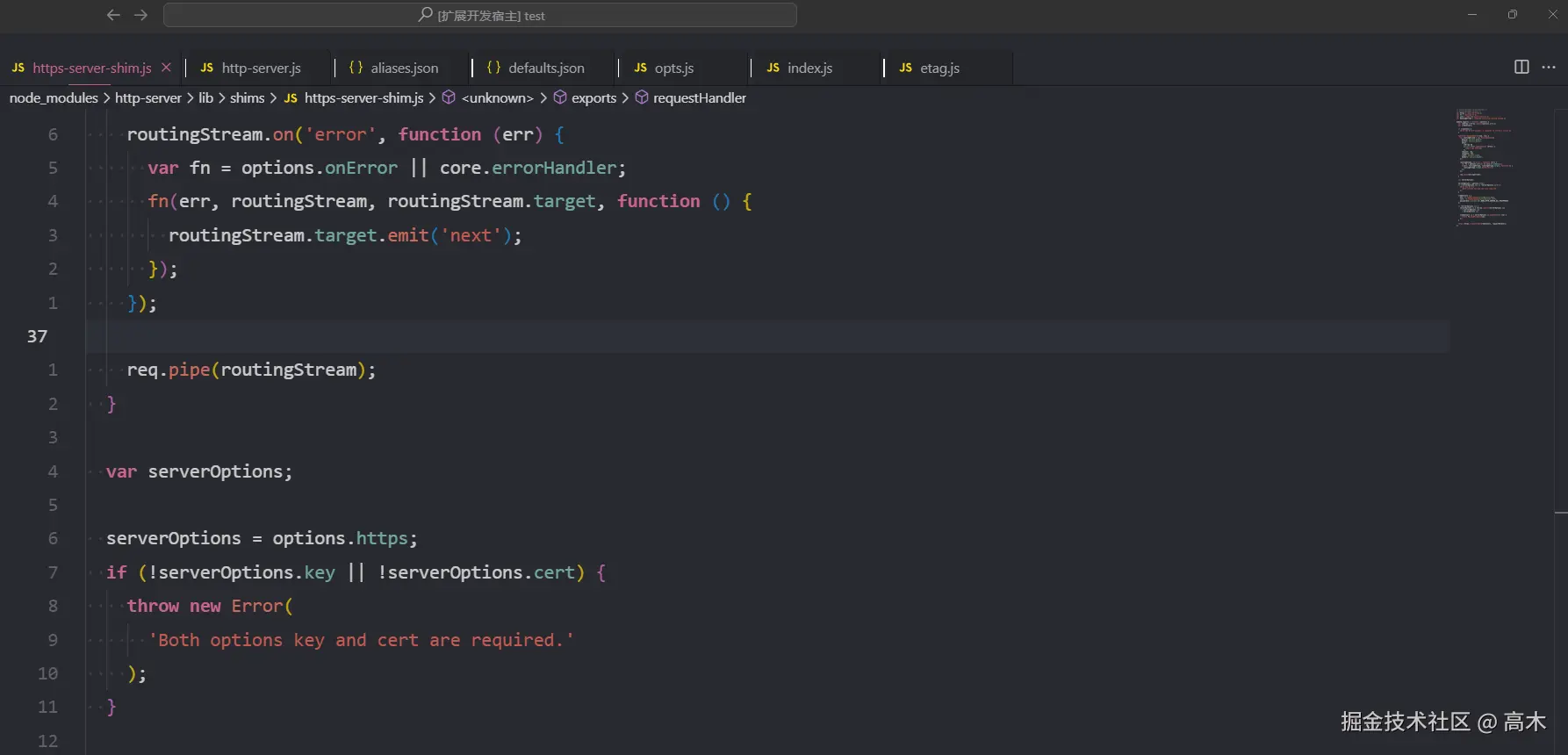This screenshot has width=1568, height=755.
Task: Click the 'var serverOptions;' line
Action: click(199, 471)
